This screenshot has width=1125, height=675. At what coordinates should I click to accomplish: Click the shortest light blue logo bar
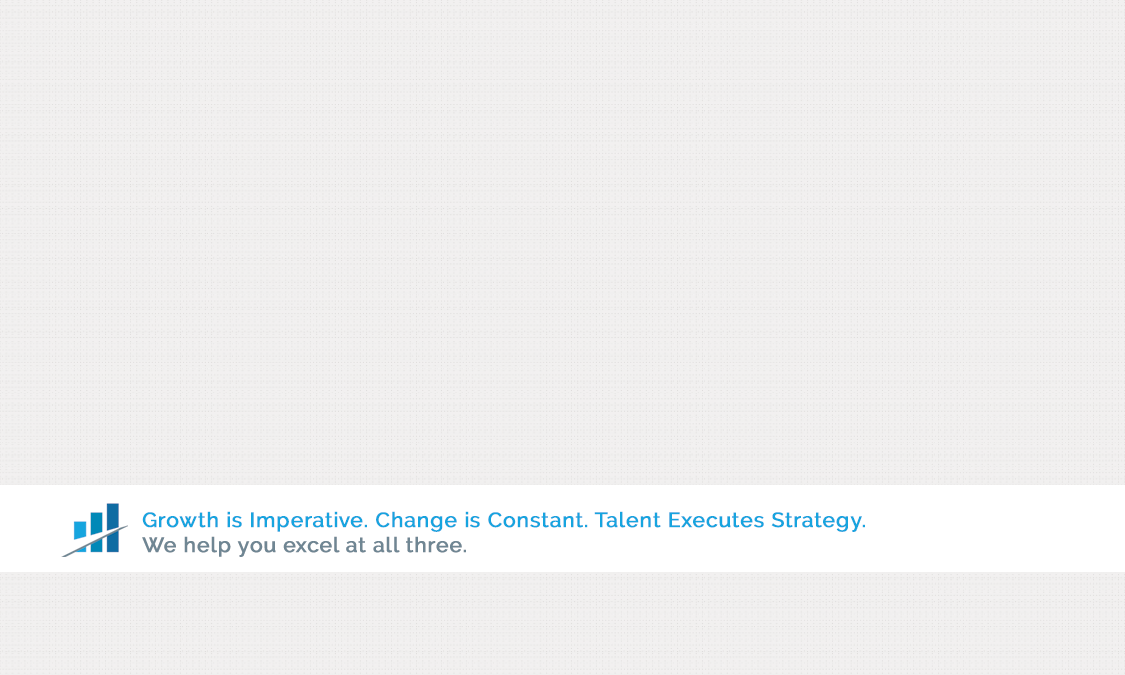[x=80, y=537]
